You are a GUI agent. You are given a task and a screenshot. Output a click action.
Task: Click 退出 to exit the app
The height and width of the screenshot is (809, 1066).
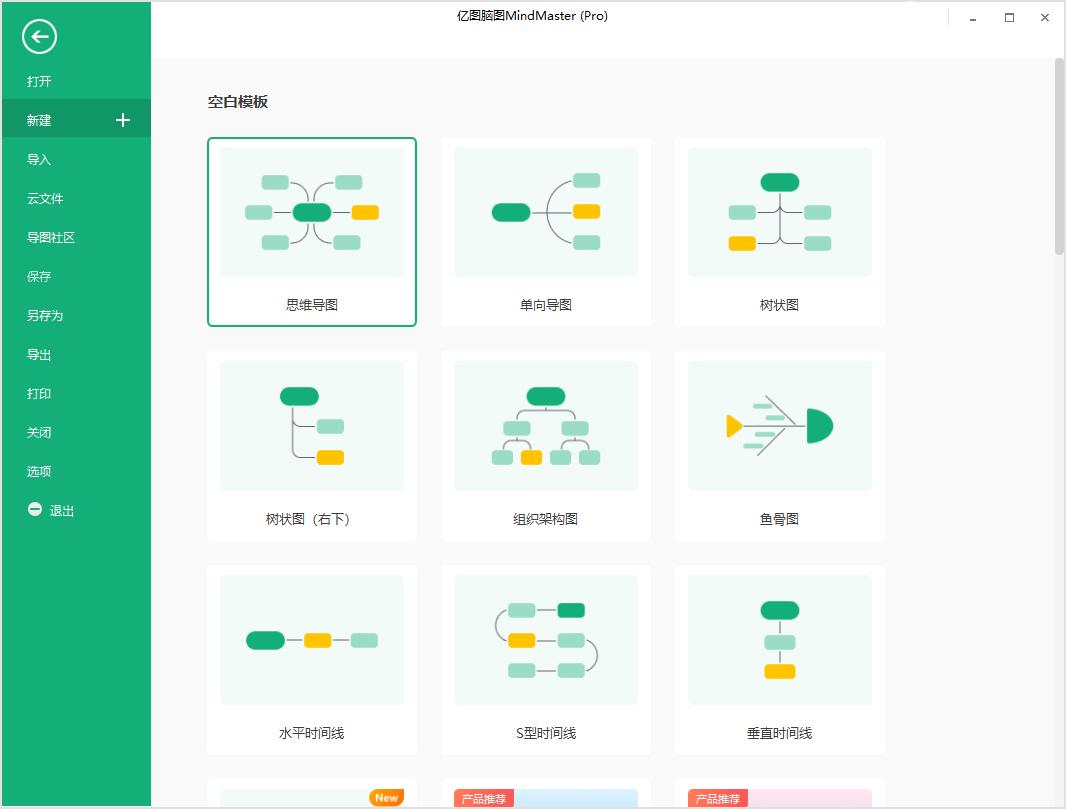[61, 511]
